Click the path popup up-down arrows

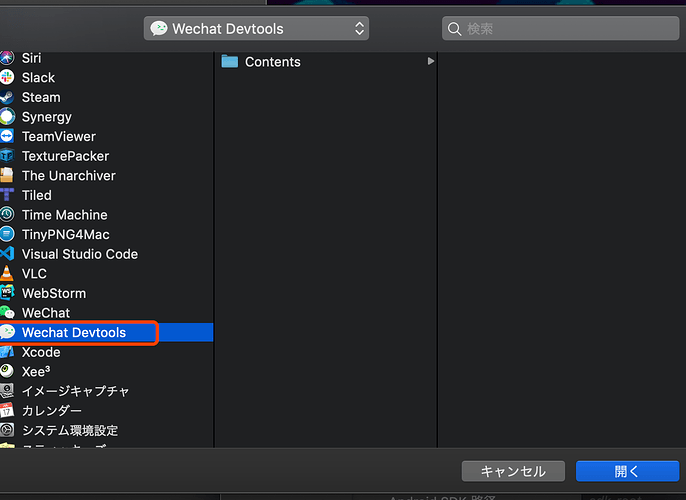tap(359, 28)
